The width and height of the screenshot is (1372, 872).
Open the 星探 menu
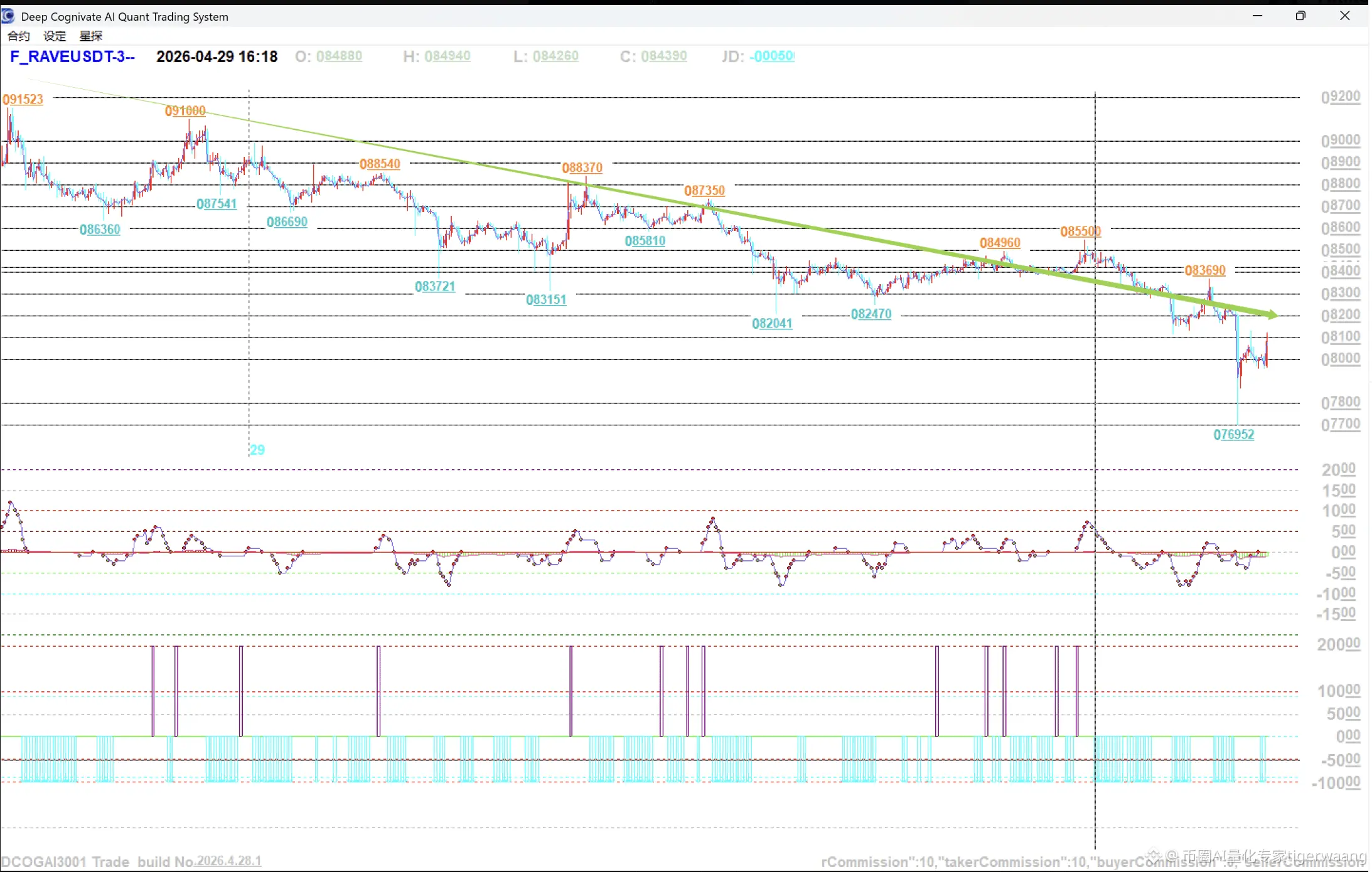pyautogui.click(x=91, y=36)
